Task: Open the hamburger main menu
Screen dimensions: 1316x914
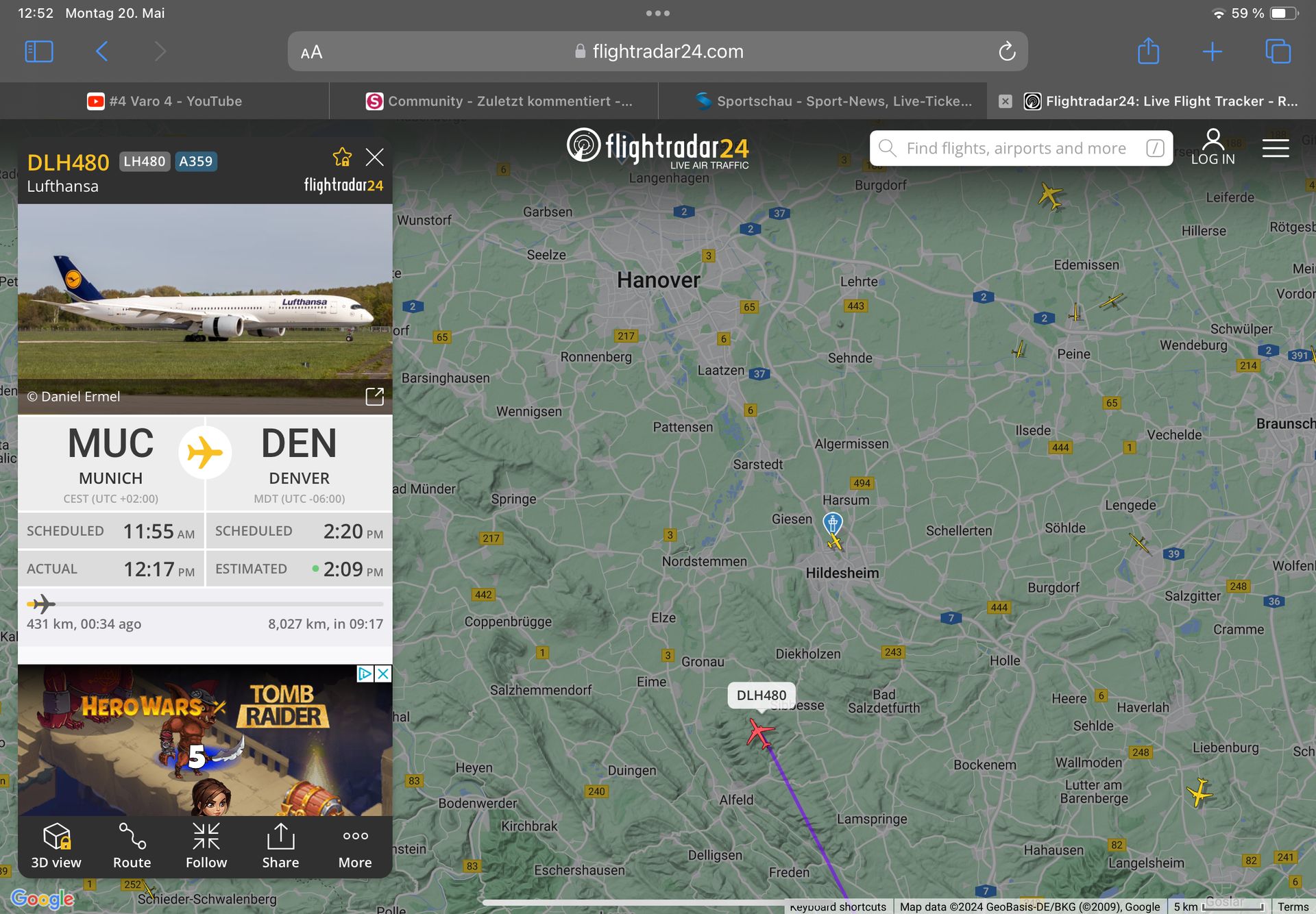Action: point(1275,148)
